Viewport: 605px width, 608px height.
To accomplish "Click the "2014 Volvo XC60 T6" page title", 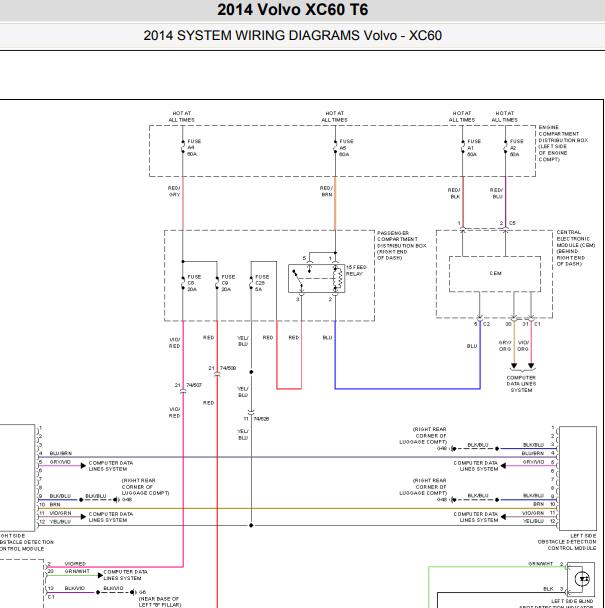I will point(292,10).
